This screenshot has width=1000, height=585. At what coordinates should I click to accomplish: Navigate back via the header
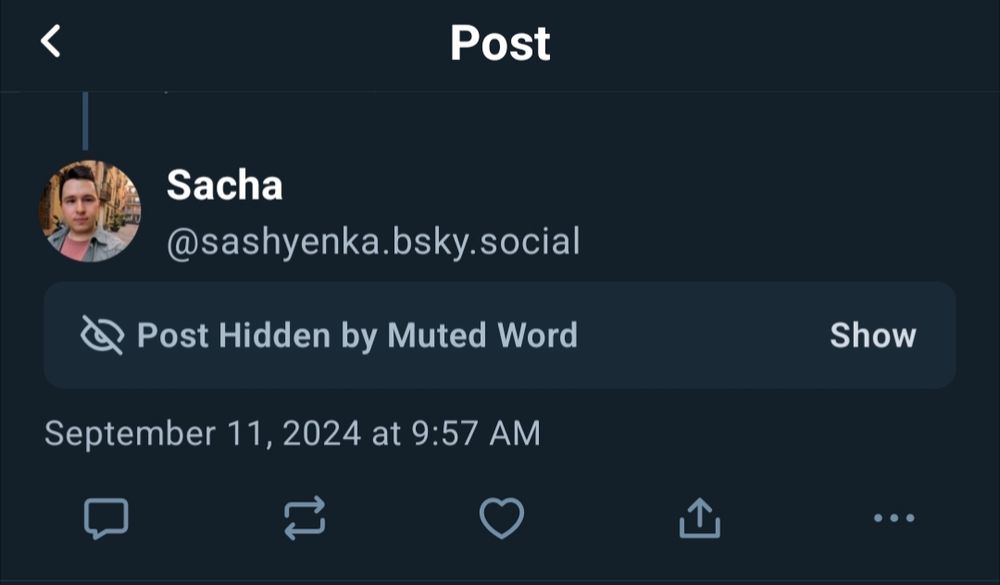click(50, 43)
